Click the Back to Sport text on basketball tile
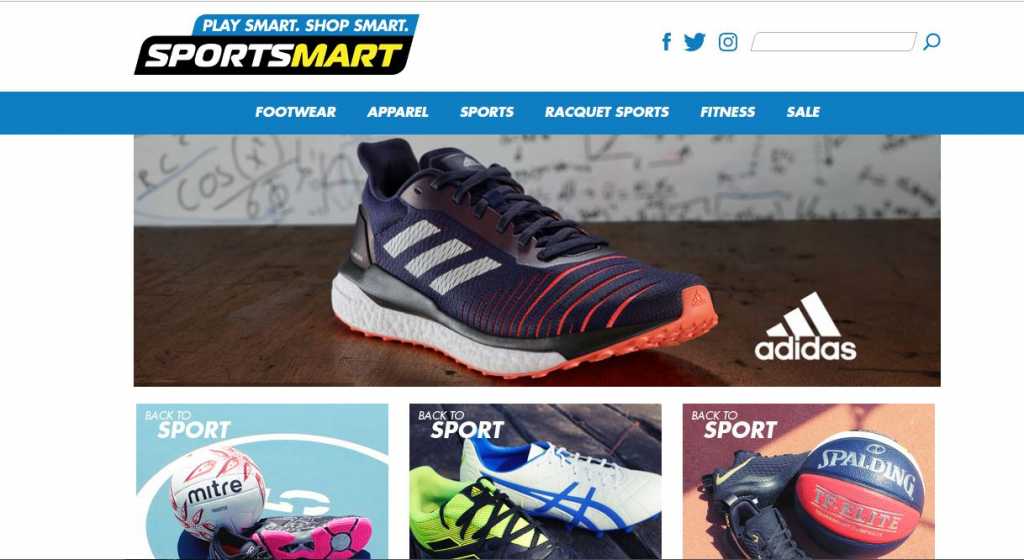 [735, 424]
